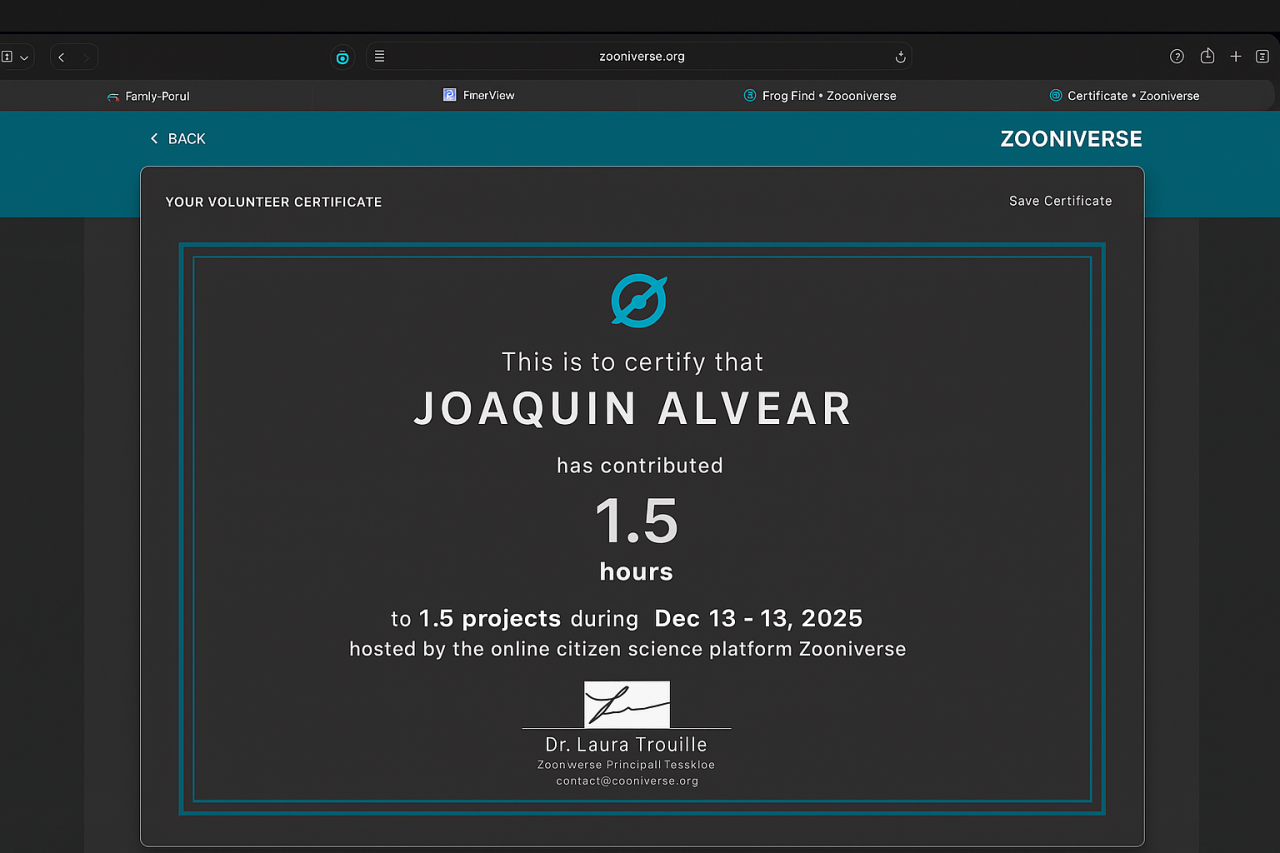Image resolution: width=1280 pixels, height=853 pixels.
Task: Click the title line under Dr. Laura Trouille
Action: pos(626,765)
